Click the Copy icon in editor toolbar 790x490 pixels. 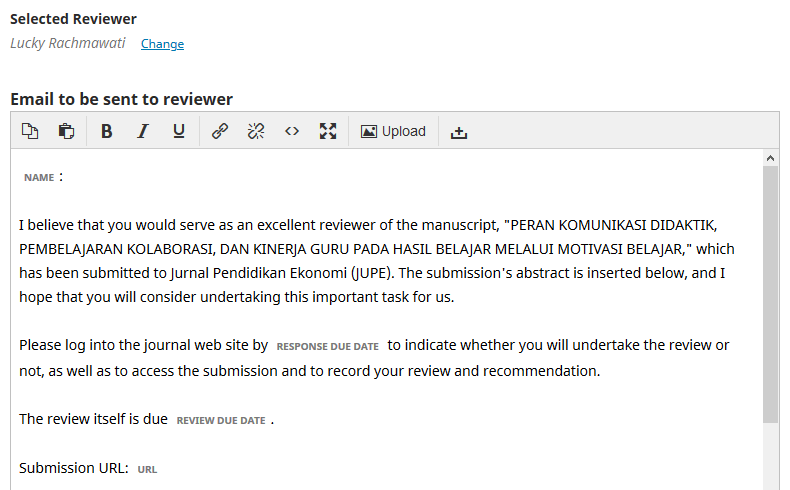coord(30,131)
